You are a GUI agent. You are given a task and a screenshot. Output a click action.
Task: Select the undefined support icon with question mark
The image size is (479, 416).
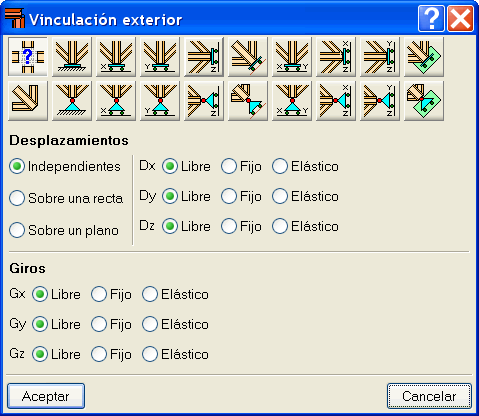point(28,57)
